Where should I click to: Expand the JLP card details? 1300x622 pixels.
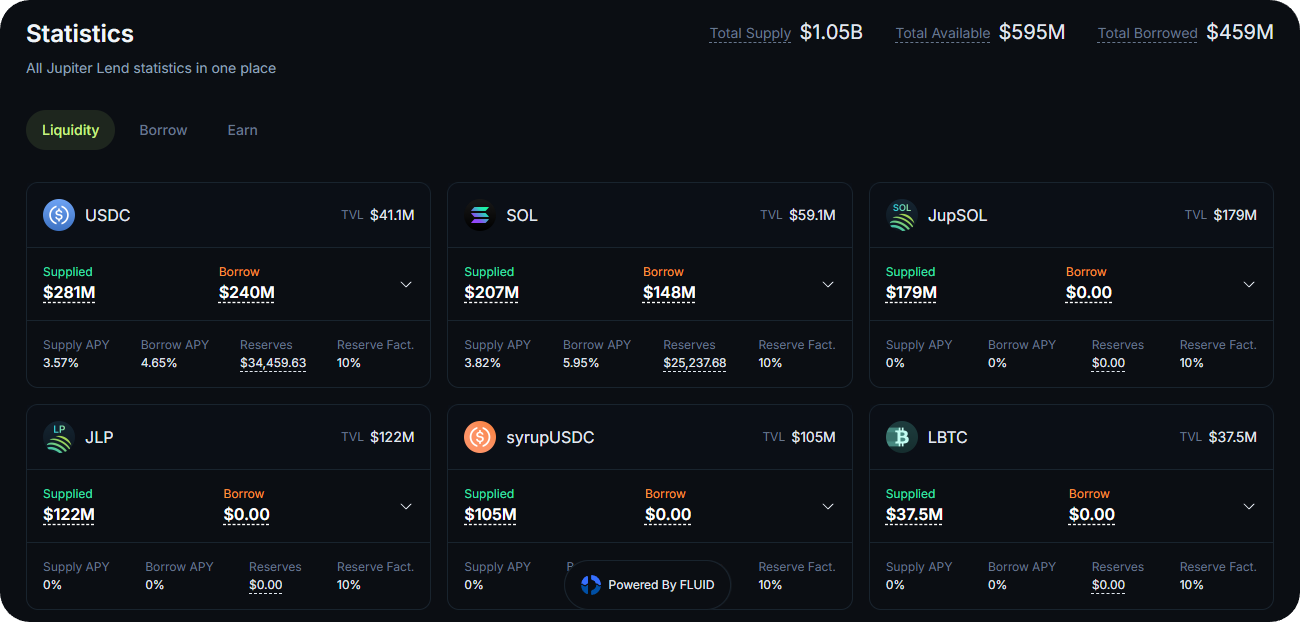(x=406, y=507)
